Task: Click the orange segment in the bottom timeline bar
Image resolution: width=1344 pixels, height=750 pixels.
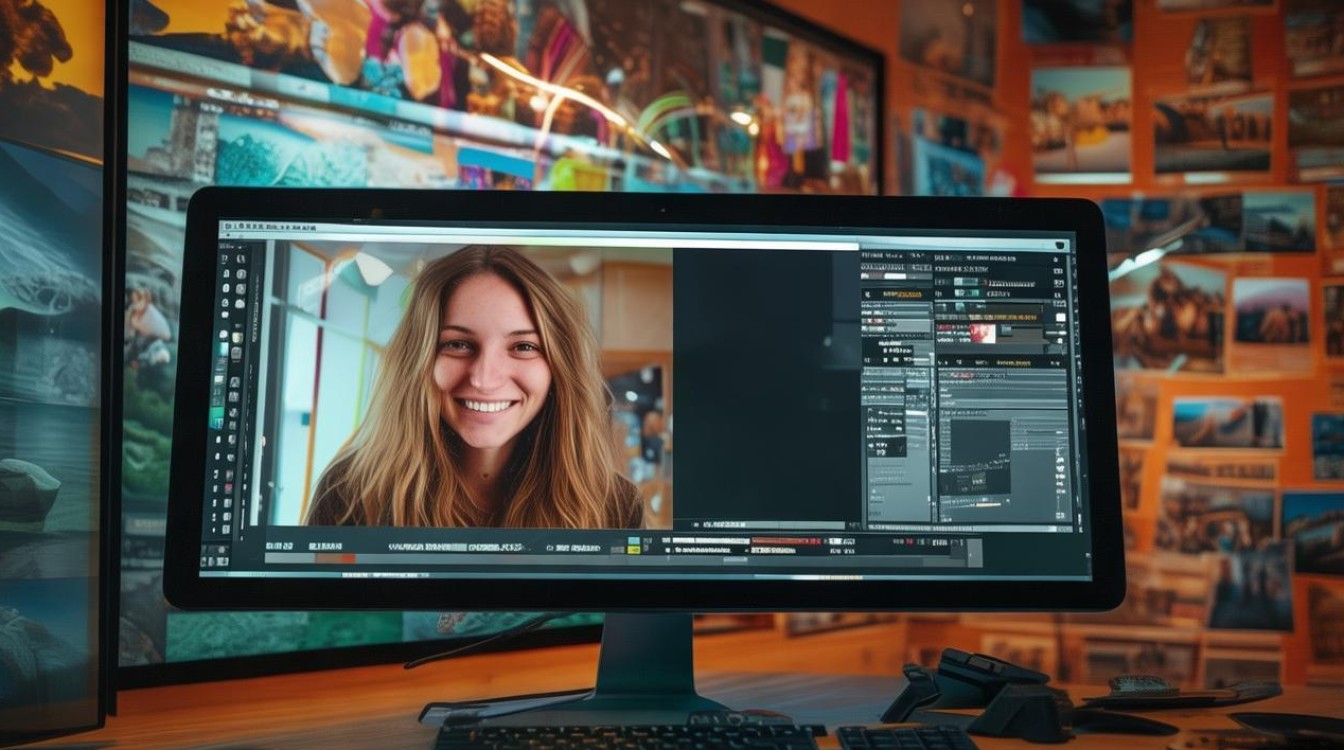Action: 335,559
